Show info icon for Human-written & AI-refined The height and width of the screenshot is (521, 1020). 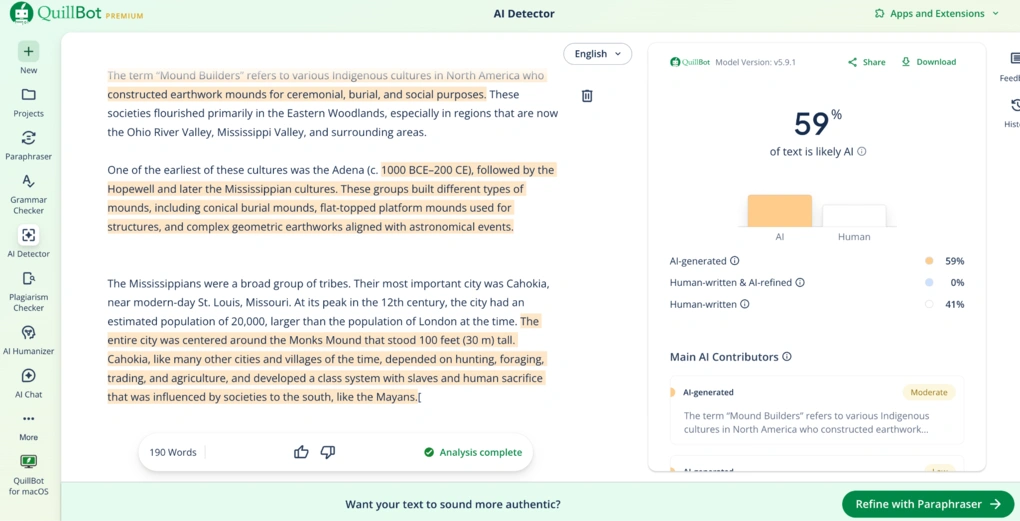(x=800, y=283)
